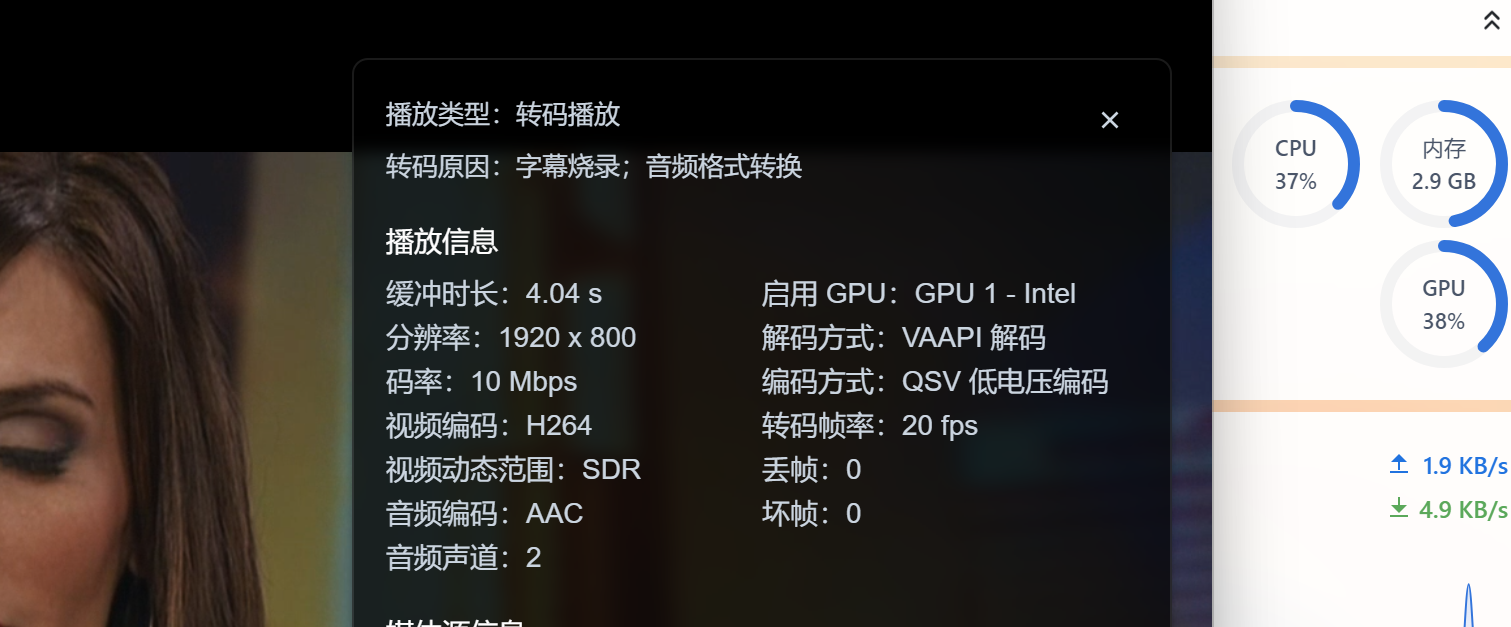Click the memory 2.9 GB gauge

pyautogui.click(x=1443, y=164)
